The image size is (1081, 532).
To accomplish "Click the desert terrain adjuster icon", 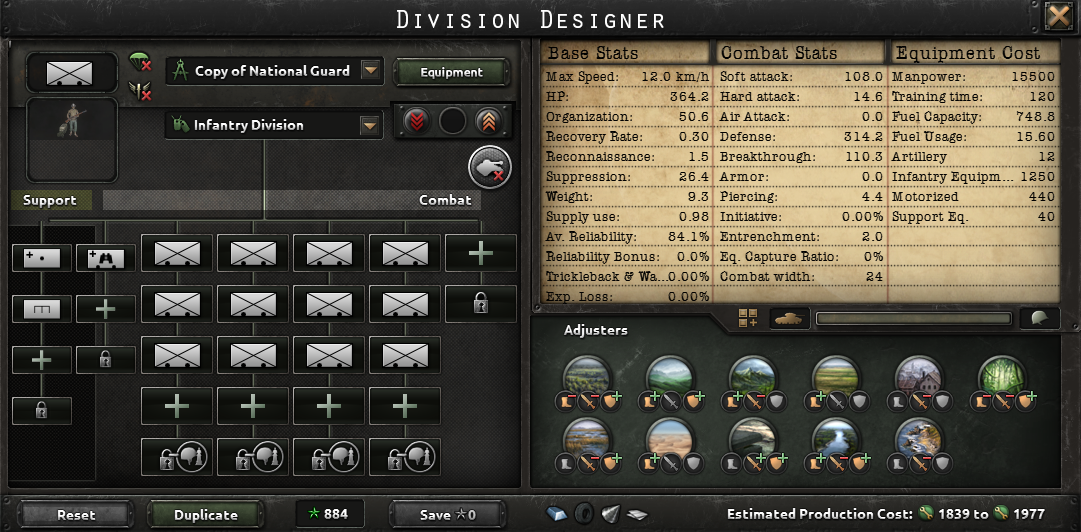I will coord(669,440).
